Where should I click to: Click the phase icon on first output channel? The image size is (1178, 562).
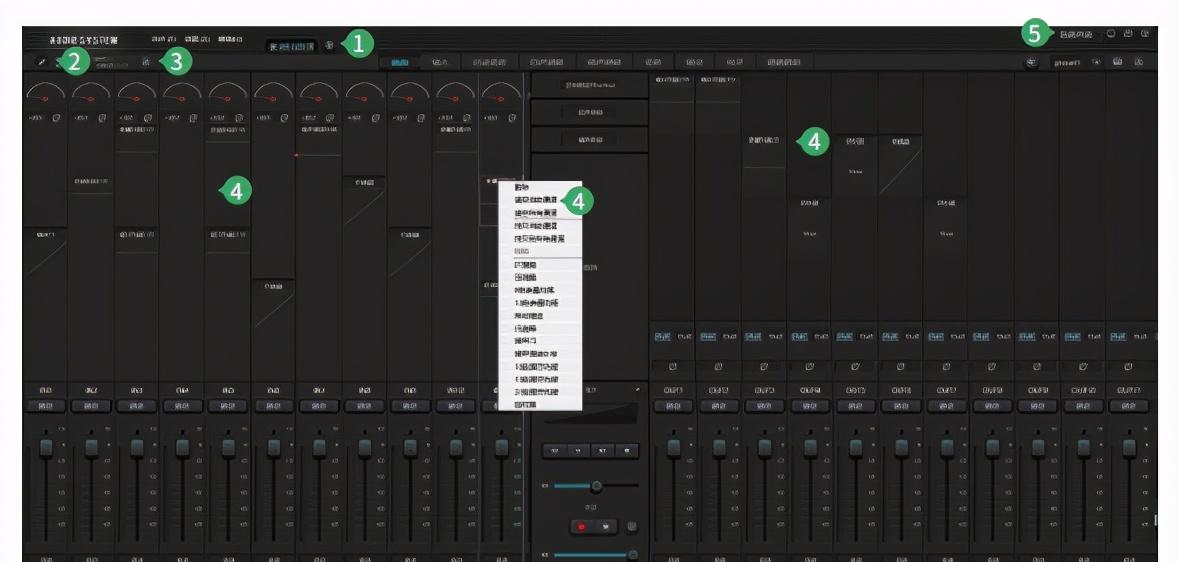672,367
